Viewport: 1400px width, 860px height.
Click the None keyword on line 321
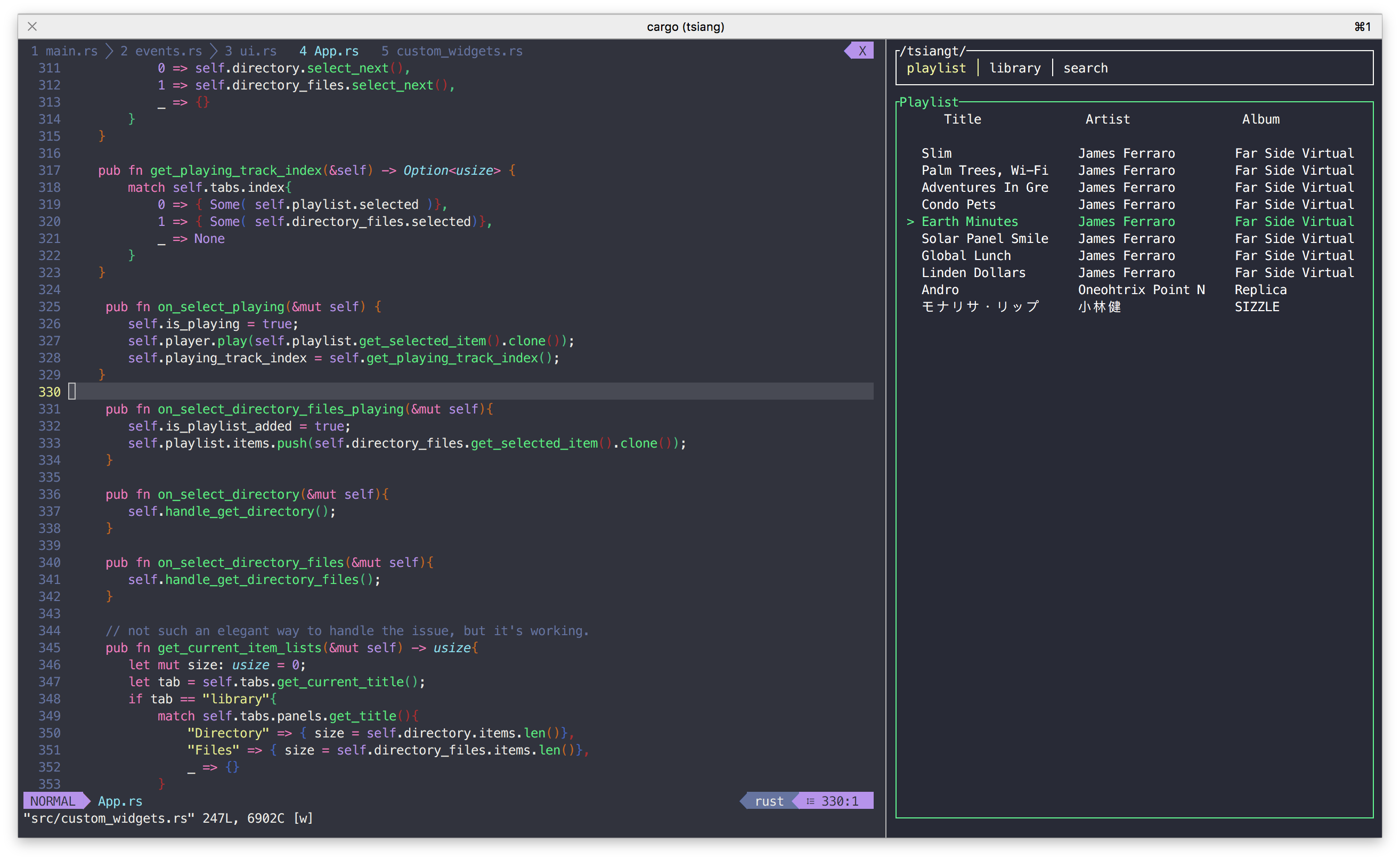(x=209, y=239)
